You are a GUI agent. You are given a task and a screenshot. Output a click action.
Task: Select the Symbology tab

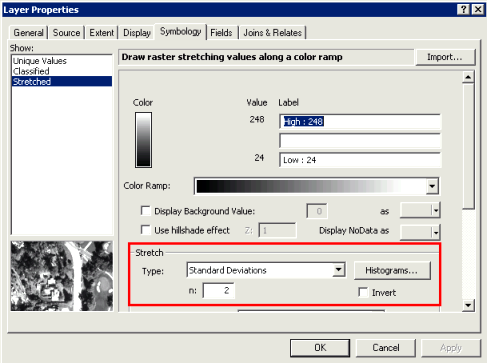tap(180, 31)
